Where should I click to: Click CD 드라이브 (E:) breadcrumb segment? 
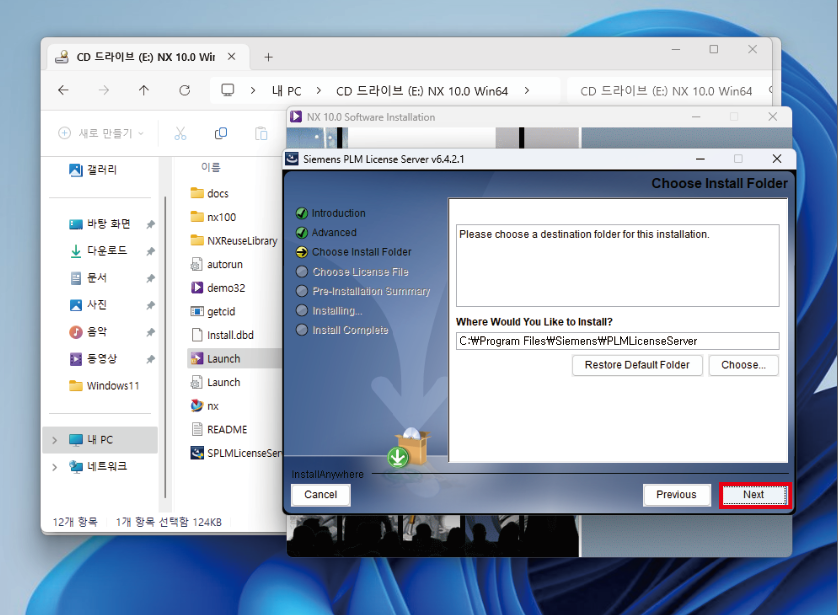pyautogui.click(x=422, y=91)
